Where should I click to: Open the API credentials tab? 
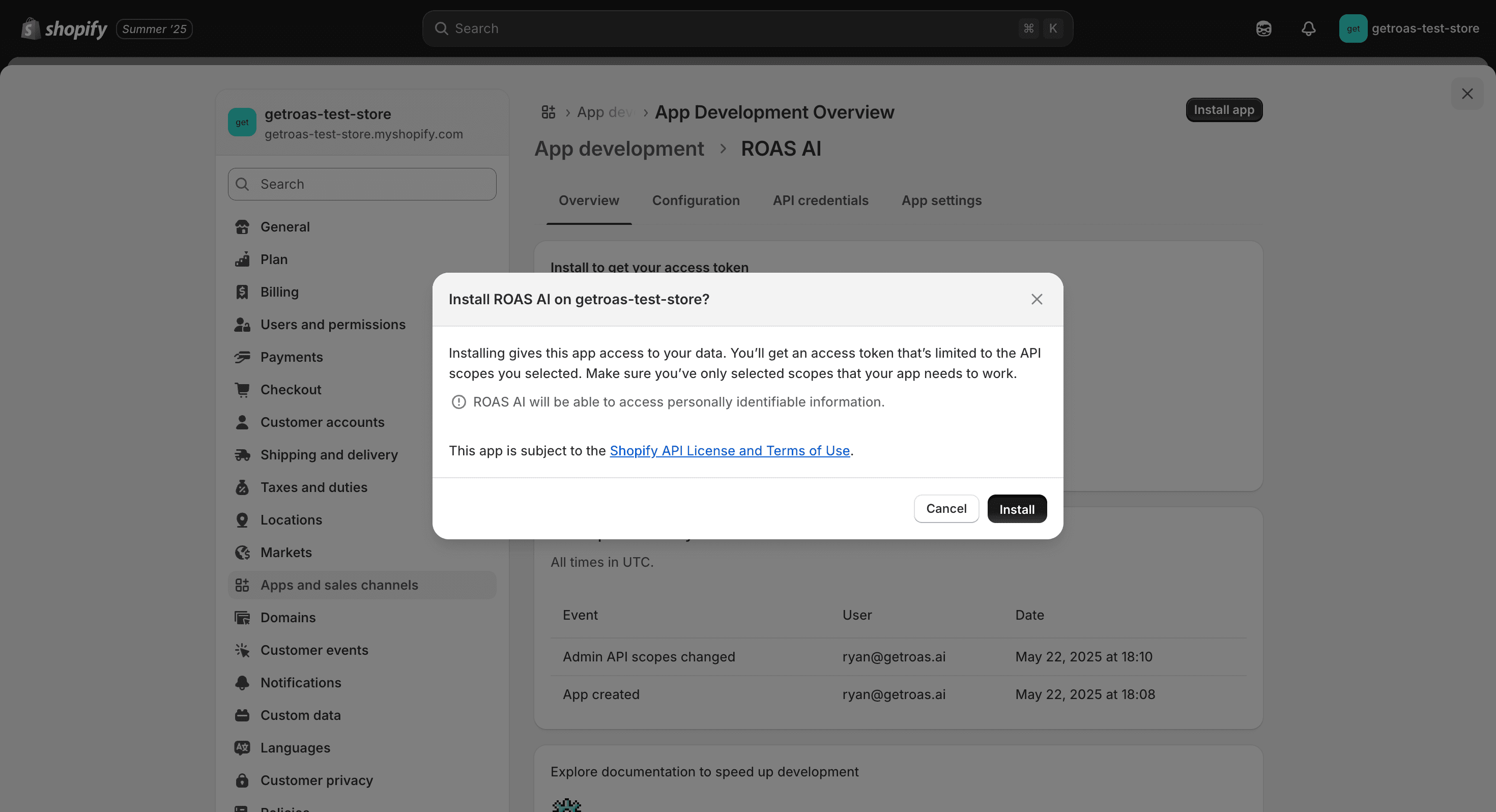(821, 200)
